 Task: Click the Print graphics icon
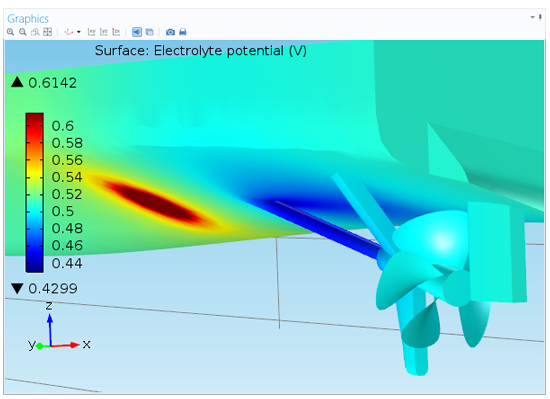point(183,32)
